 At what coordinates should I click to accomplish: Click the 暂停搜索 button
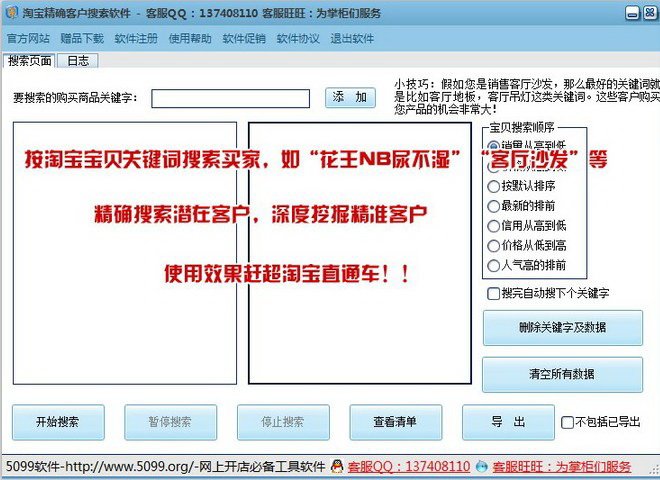tap(170, 422)
